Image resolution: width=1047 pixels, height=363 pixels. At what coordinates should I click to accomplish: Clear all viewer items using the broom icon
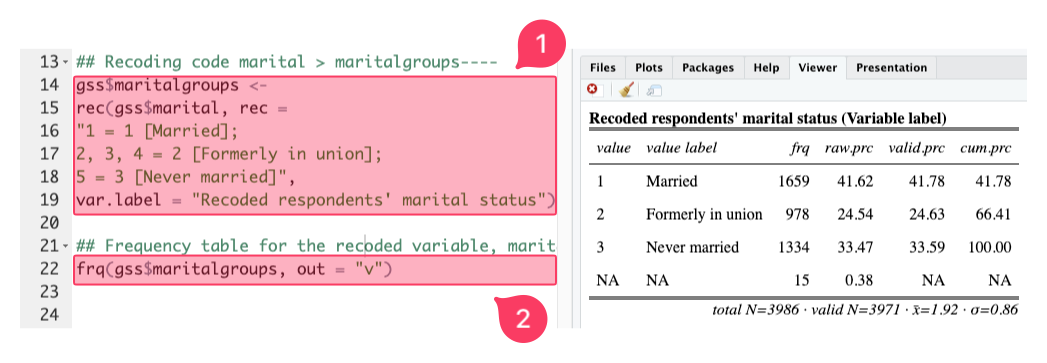(x=626, y=89)
